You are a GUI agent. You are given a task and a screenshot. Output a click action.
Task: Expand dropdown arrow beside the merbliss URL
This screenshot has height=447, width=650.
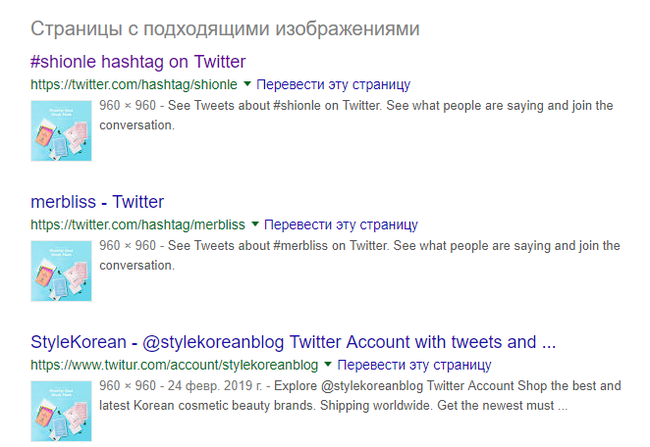click(255, 224)
